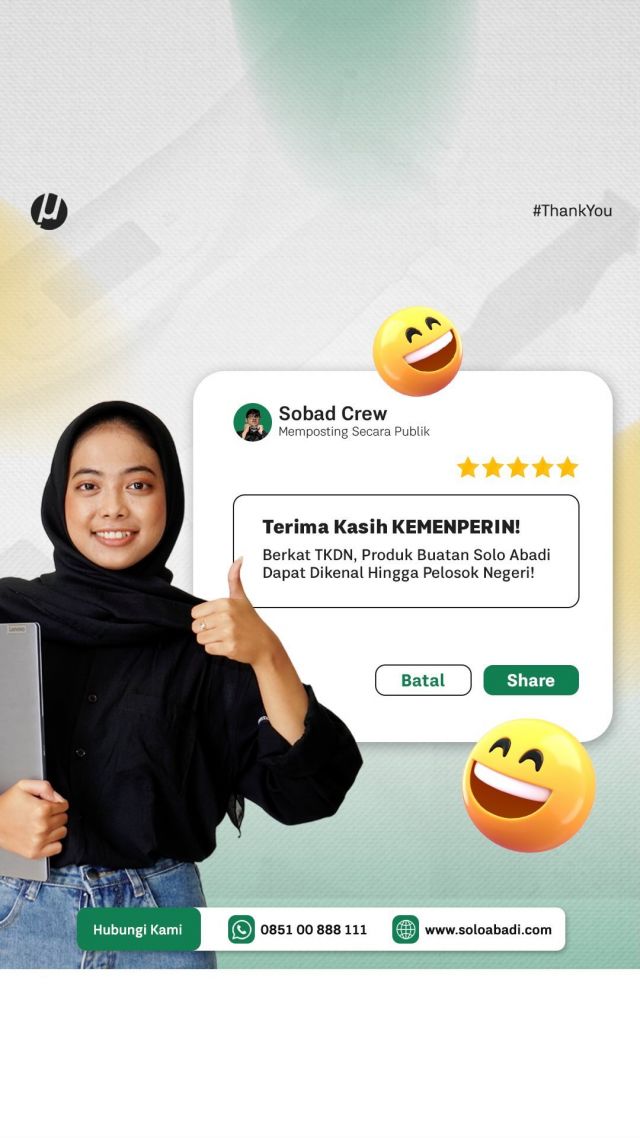Click the phone number 0851 00 888 111
This screenshot has width=640, height=1138.
click(x=313, y=930)
